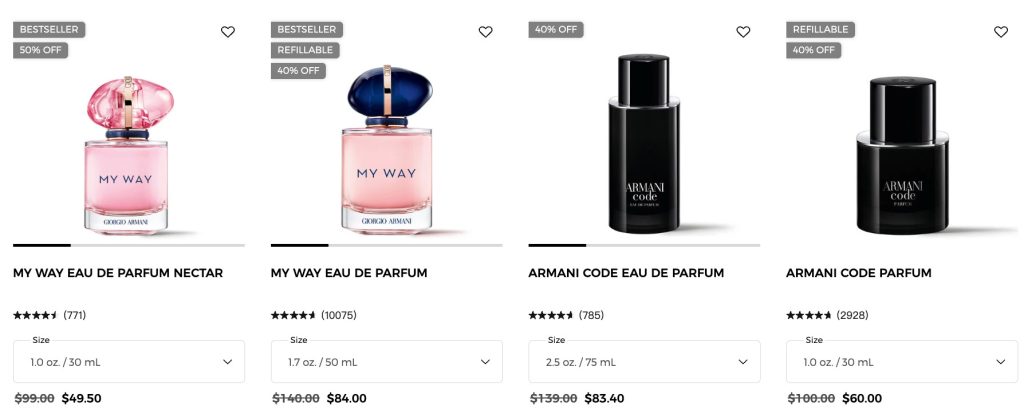Open the Armani Code Parfum title link

point(859,273)
